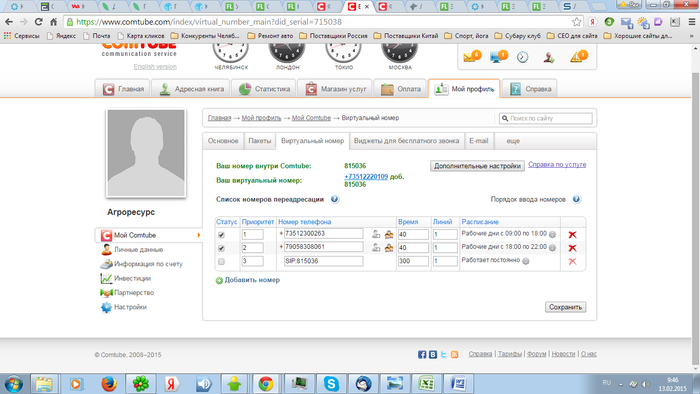Viewport: 700px width, 394px height.
Task: Uncheck status for 73512300263 row
Action: 221,235
